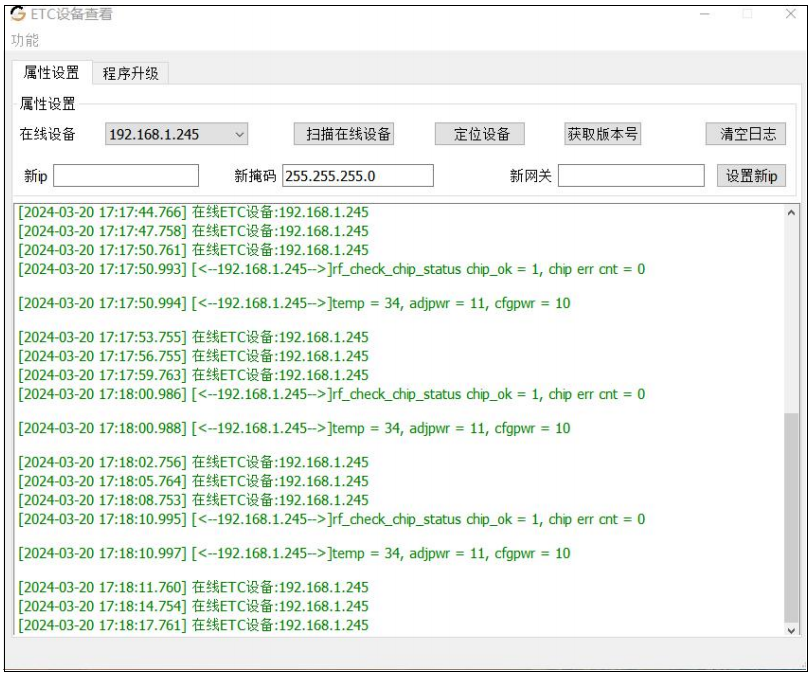This screenshot has width=812, height=676.
Task: Select log line timestamped 17:18:17.761
Action: coord(194,625)
